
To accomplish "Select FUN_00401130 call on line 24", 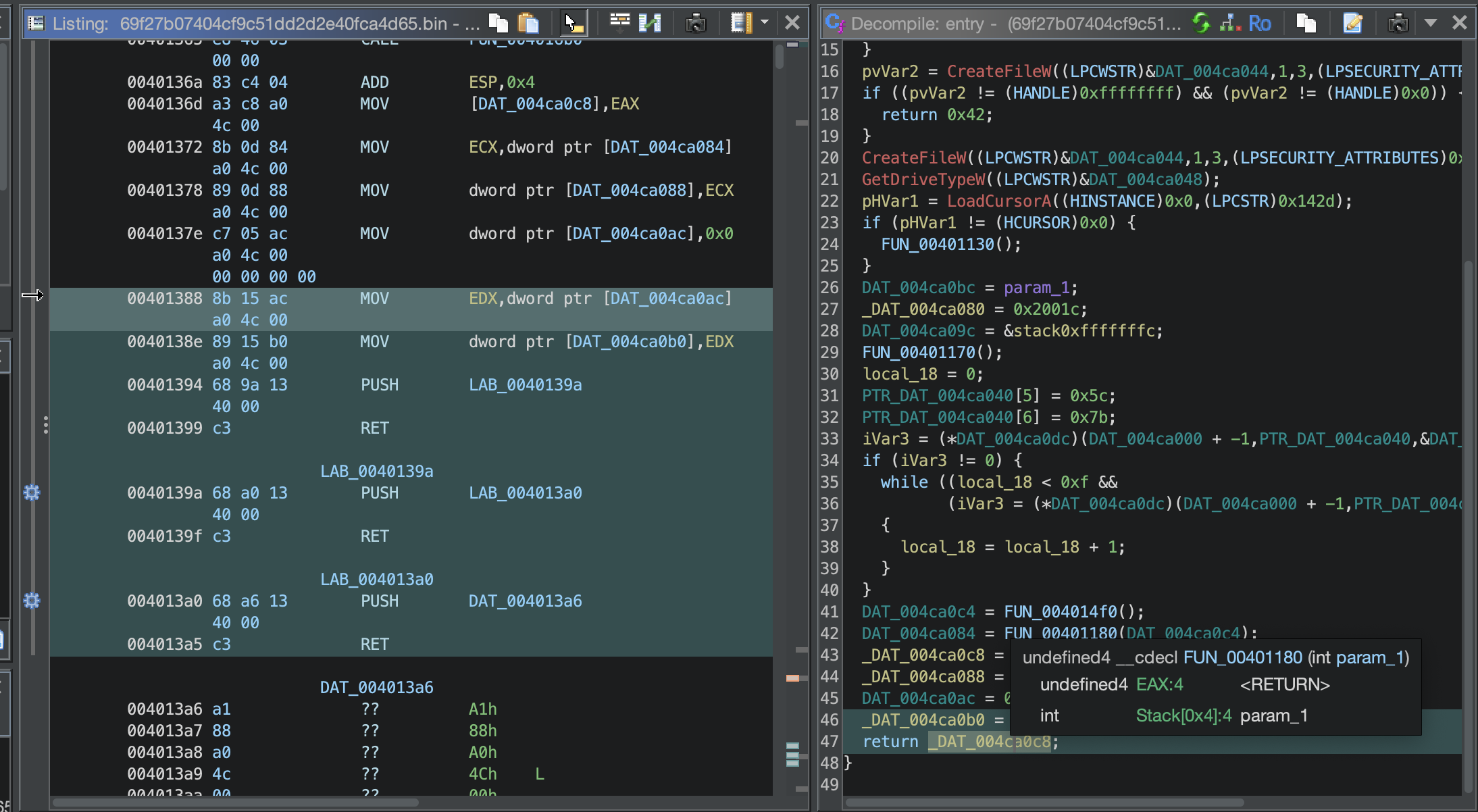I will click(937, 244).
